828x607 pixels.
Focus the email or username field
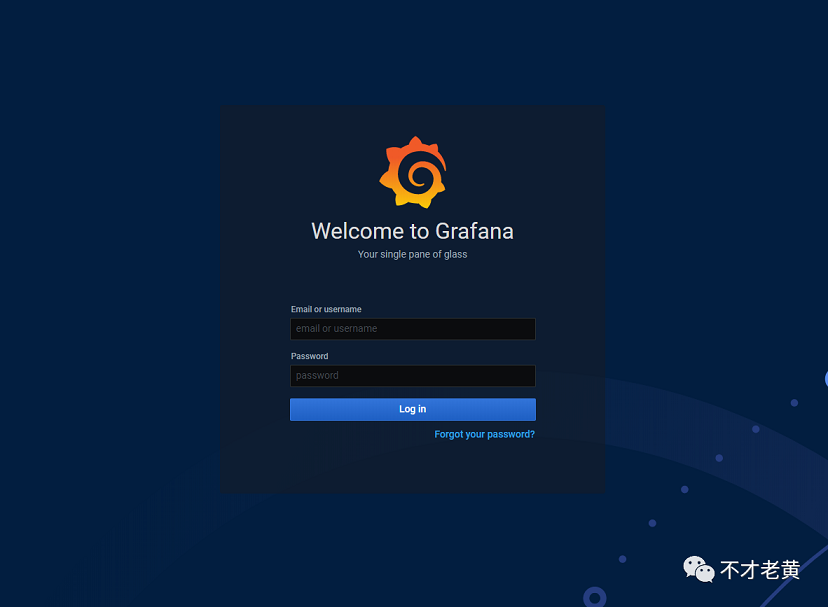(412, 329)
